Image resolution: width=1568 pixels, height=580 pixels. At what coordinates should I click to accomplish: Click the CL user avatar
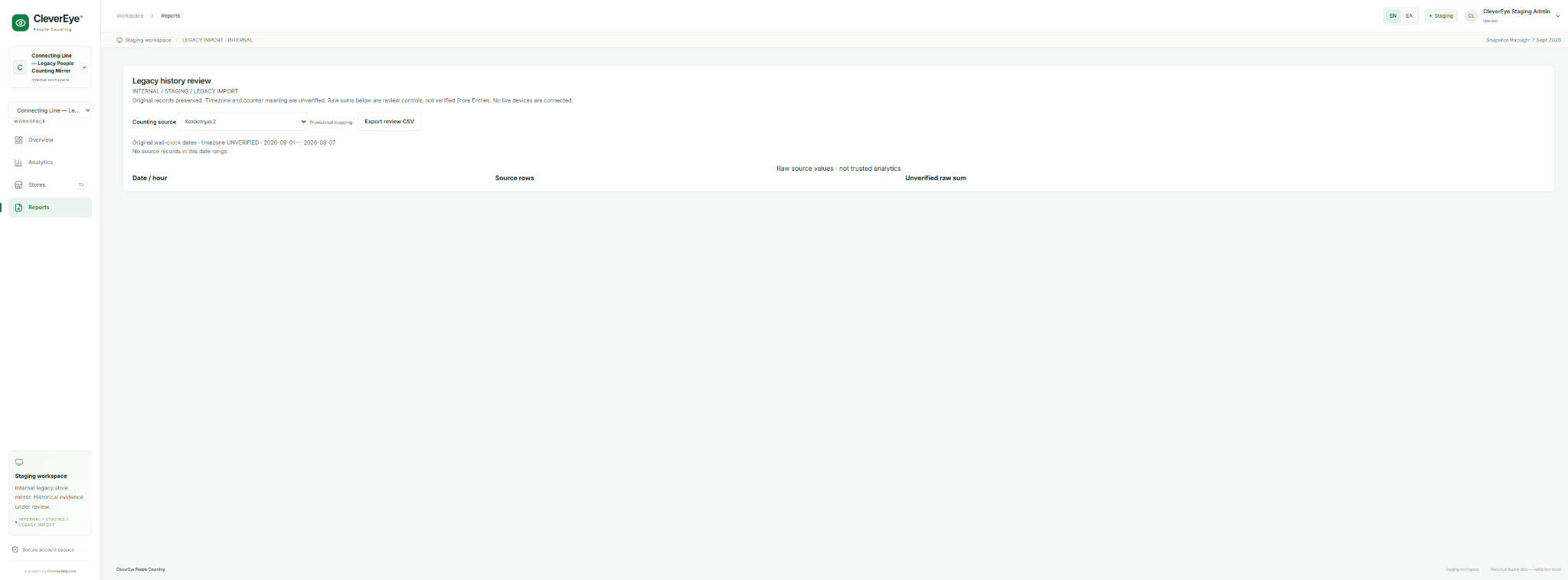pos(1471,16)
